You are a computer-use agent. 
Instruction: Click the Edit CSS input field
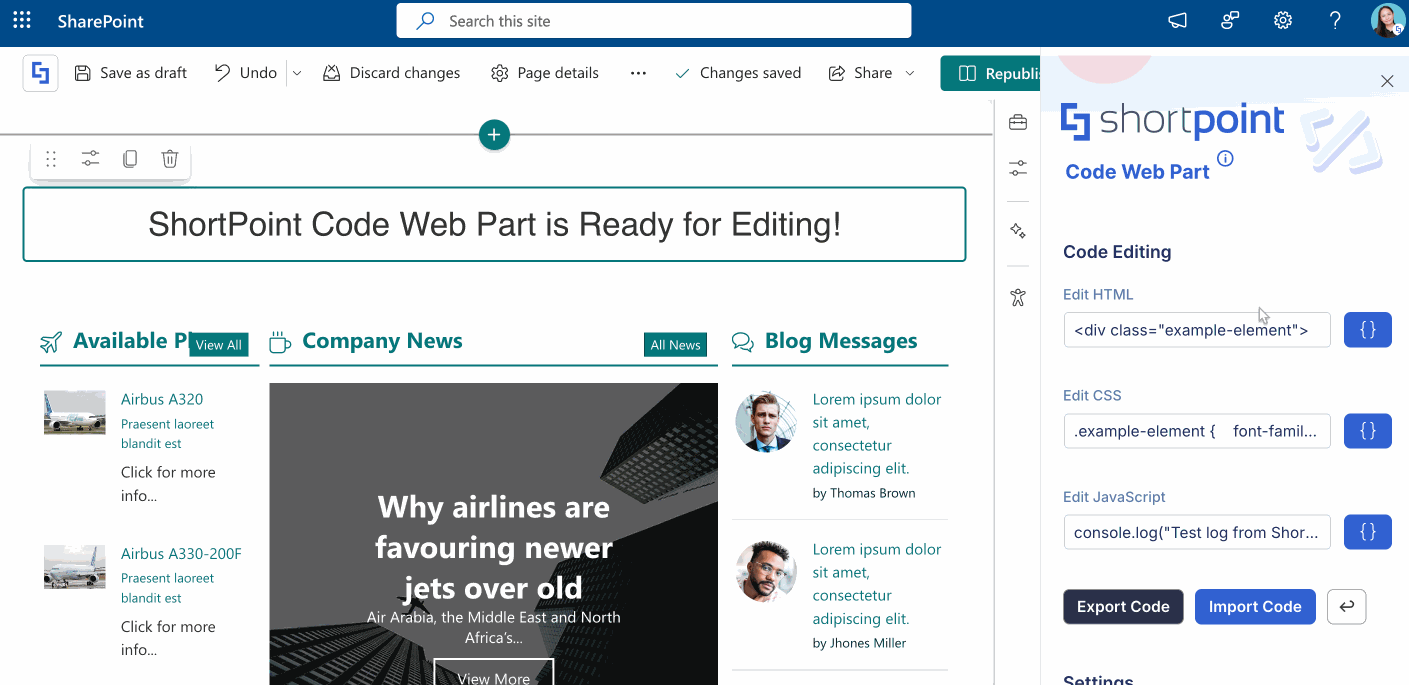(1197, 431)
